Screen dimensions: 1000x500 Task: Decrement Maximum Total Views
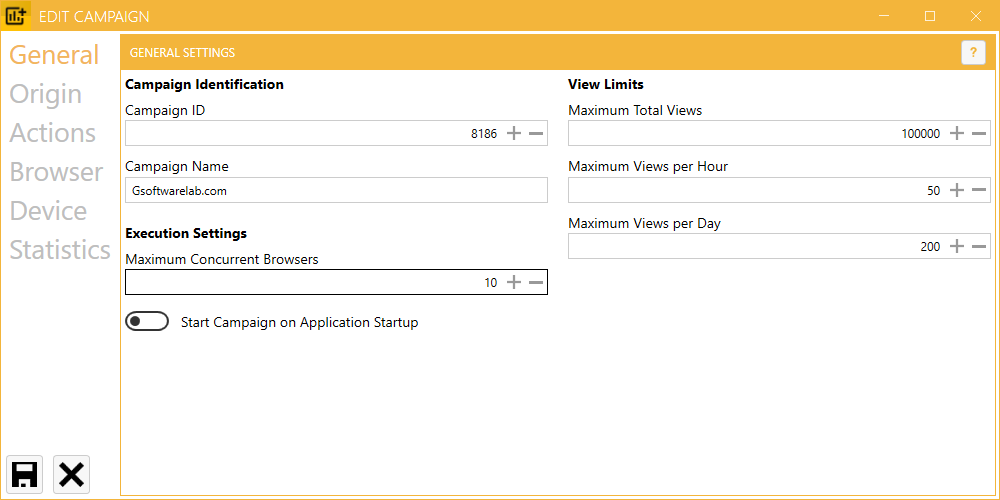tap(979, 133)
